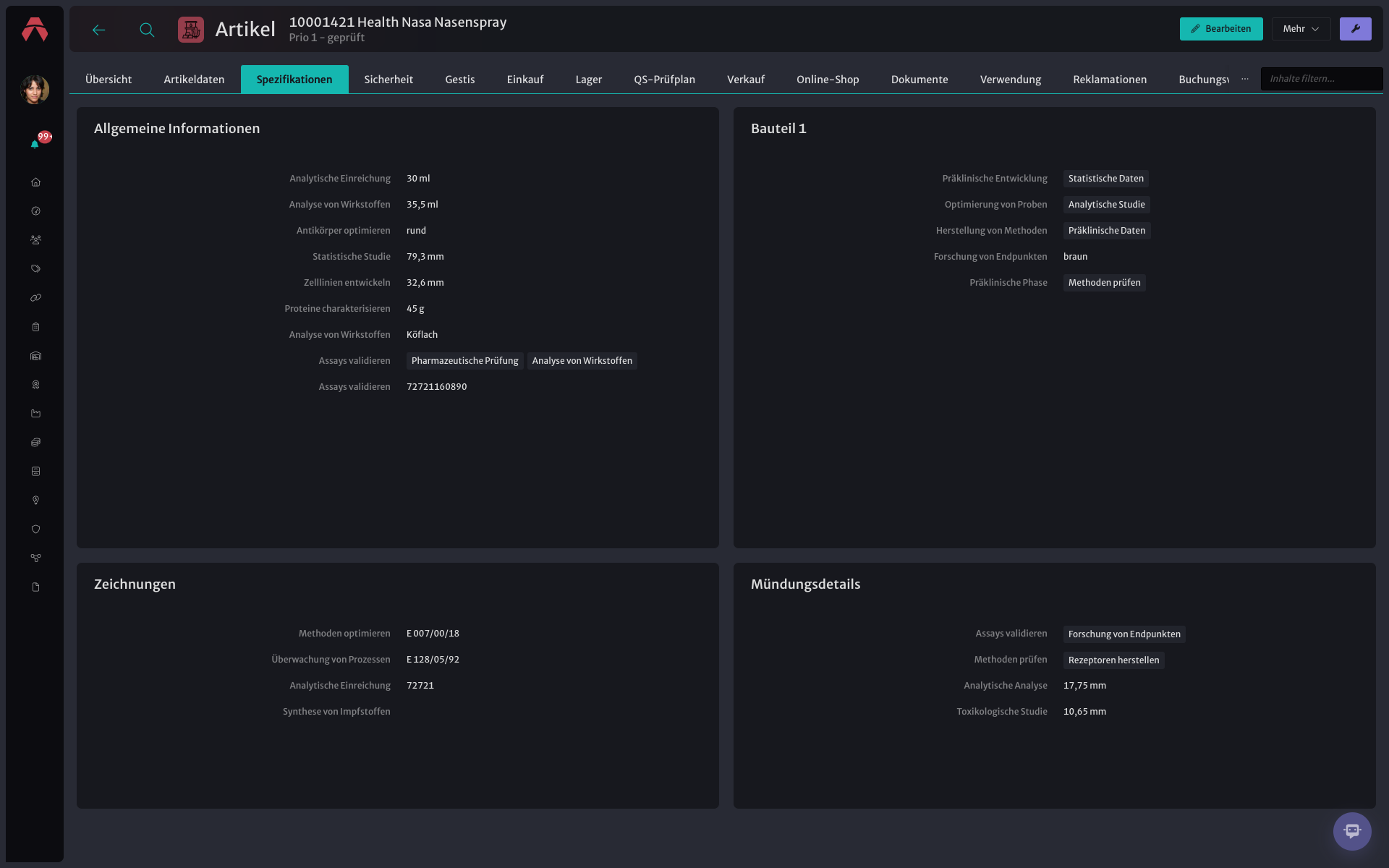Open the document icon in sidebar
1389x868 pixels.
(35, 587)
